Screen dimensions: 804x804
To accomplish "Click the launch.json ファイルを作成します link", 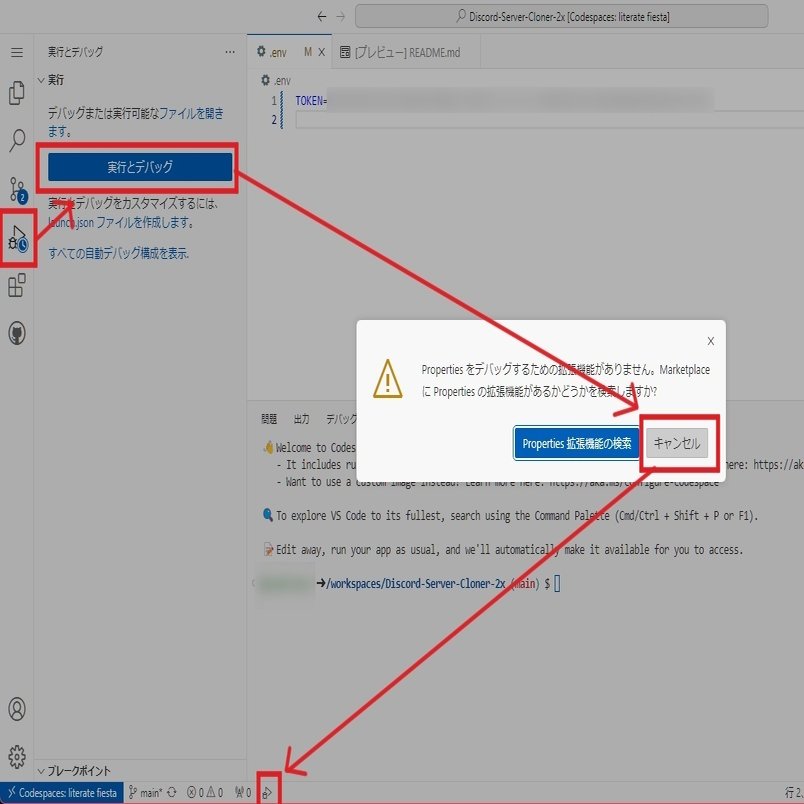I will [121, 223].
